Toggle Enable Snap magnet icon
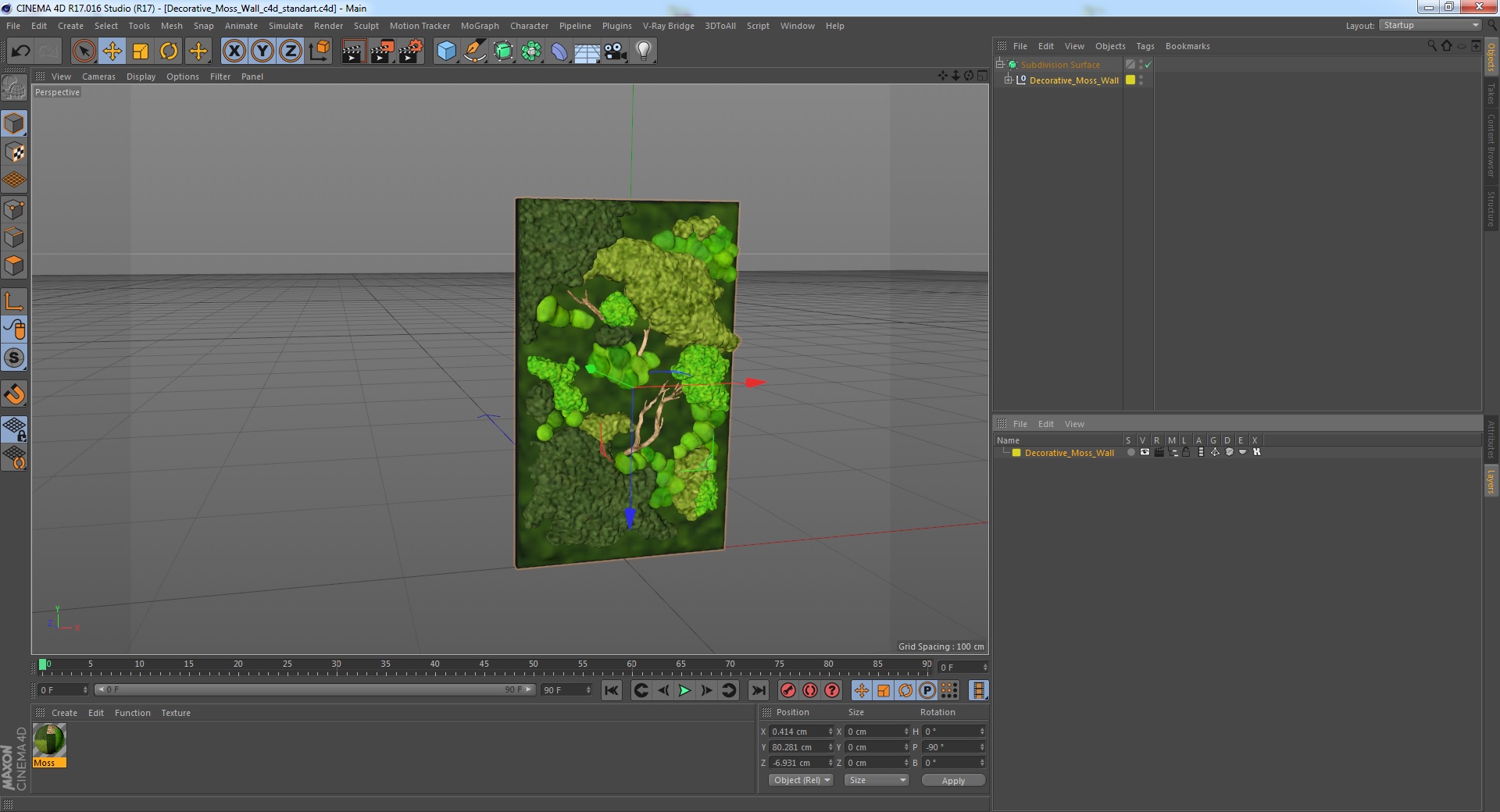The image size is (1500, 812). coord(14,394)
